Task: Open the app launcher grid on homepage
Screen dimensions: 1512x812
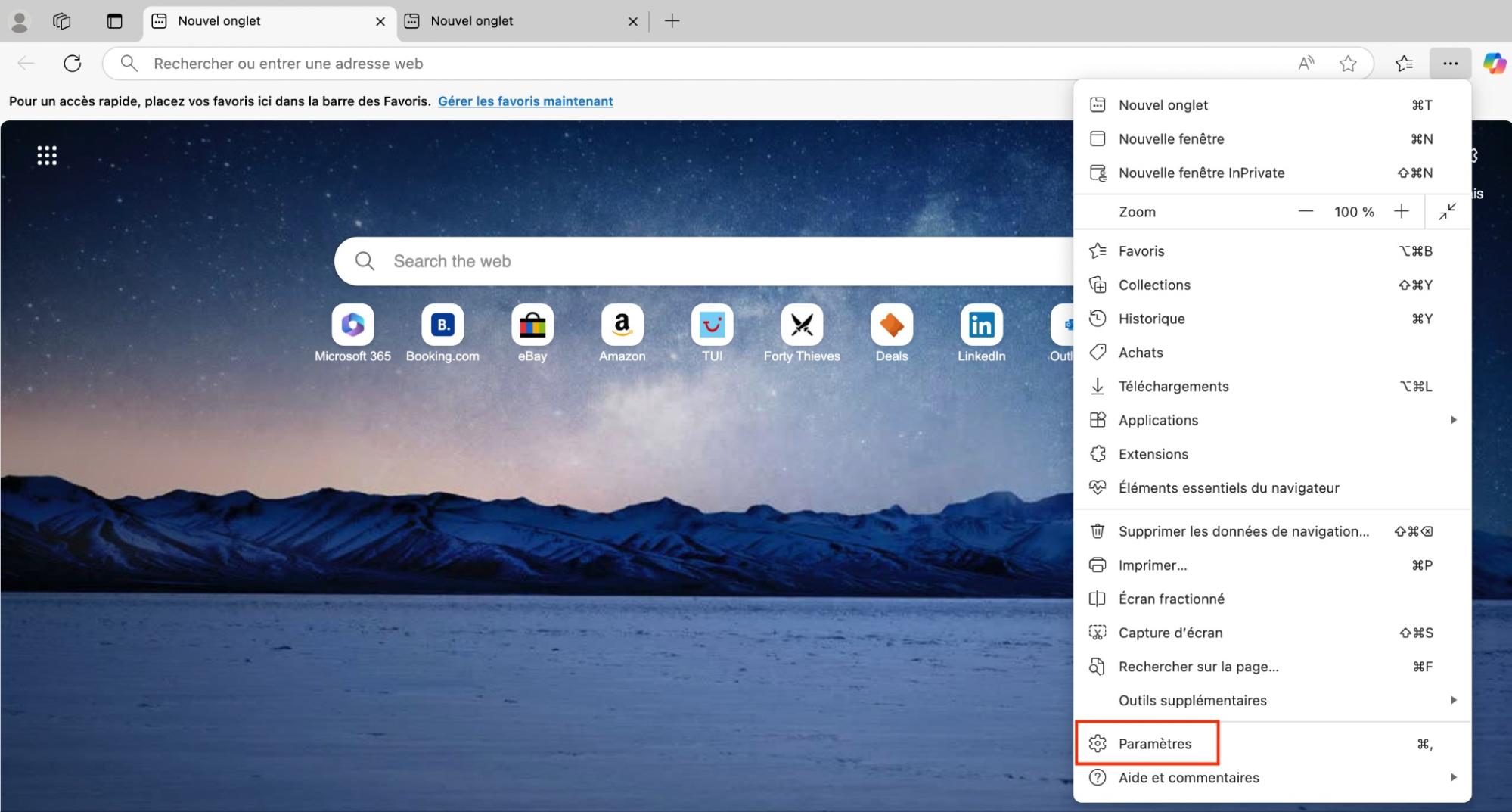Action: click(x=46, y=154)
